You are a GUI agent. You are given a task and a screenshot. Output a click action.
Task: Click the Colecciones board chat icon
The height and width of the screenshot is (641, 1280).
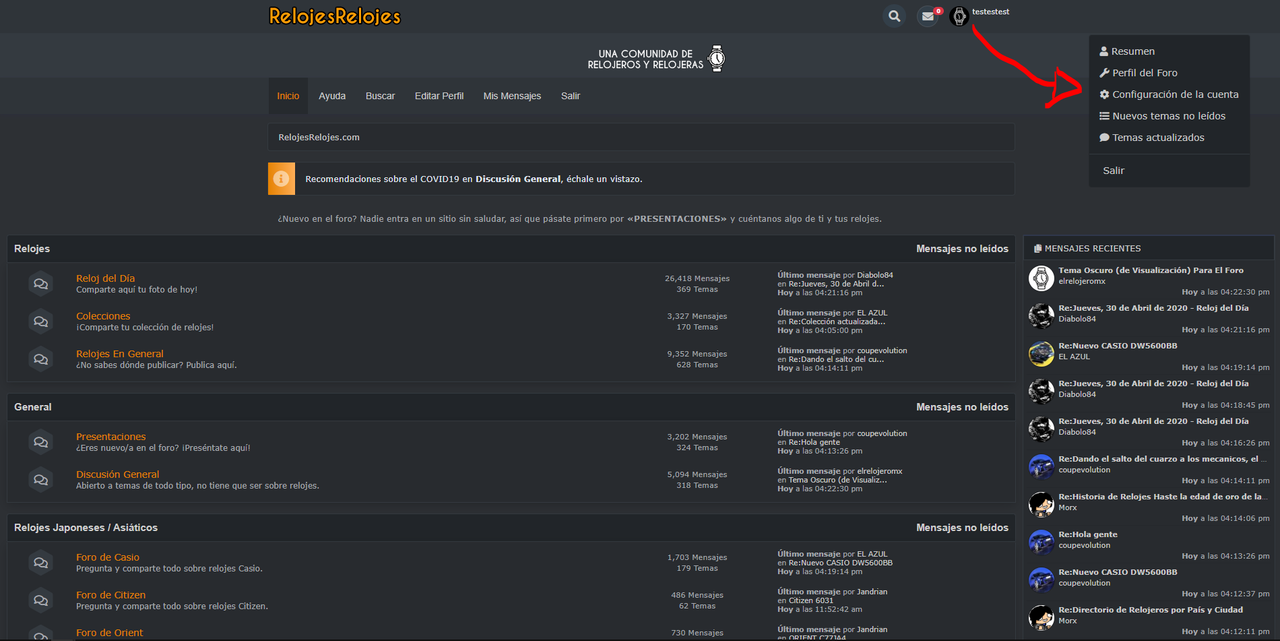click(40, 322)
